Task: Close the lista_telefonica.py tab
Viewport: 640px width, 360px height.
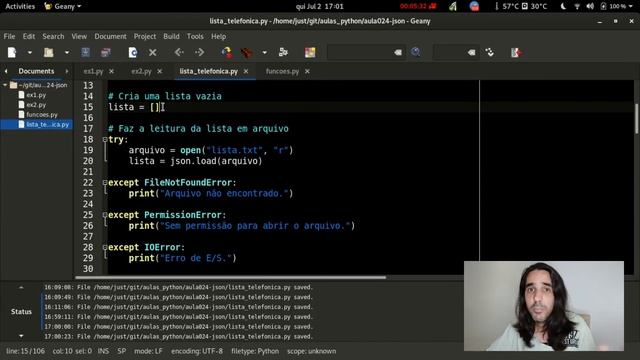Action: (x=246, y=71)
